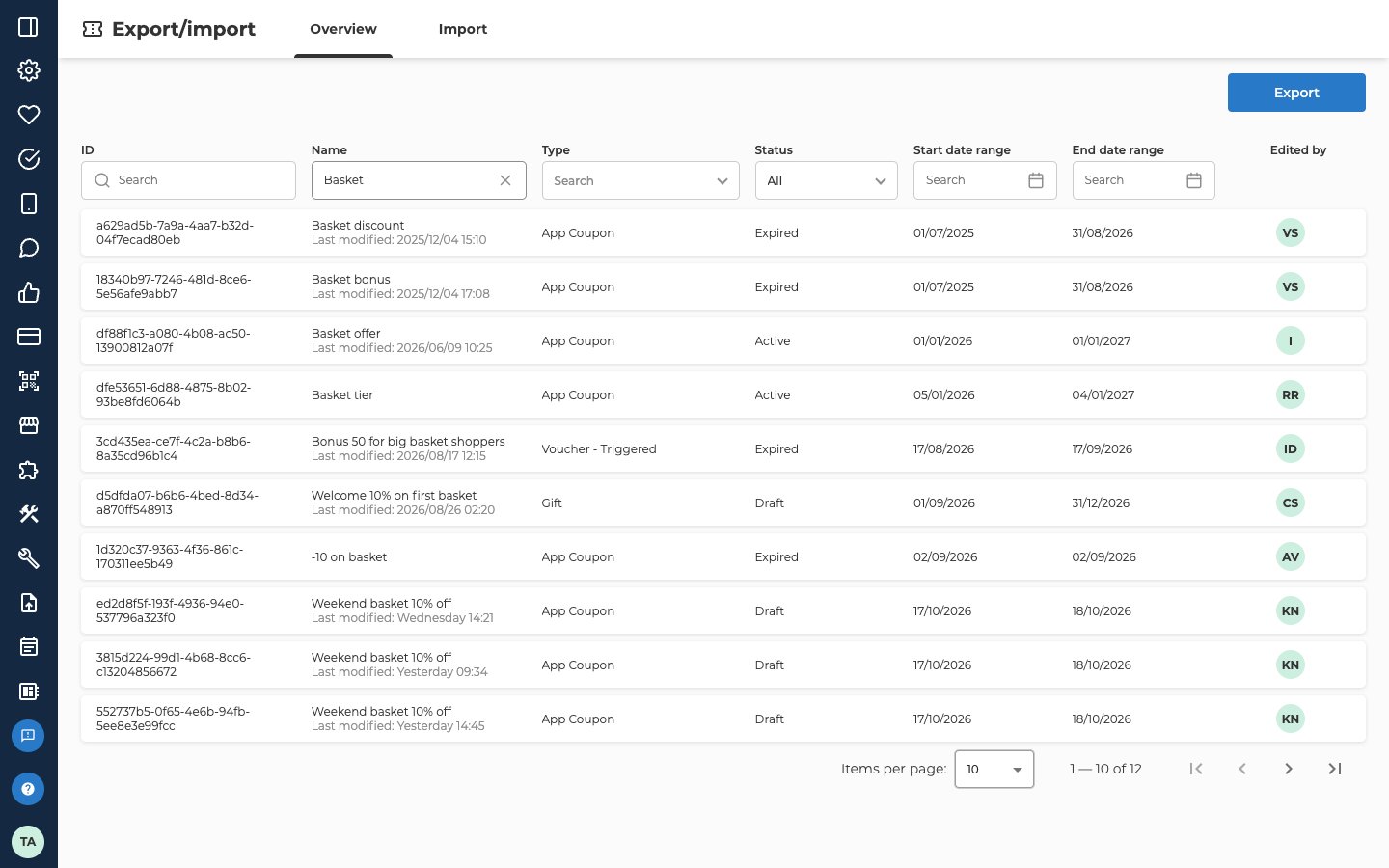1389x868 pixels.
Task: Open the Basket bonus row
Action: click(723, 286)
